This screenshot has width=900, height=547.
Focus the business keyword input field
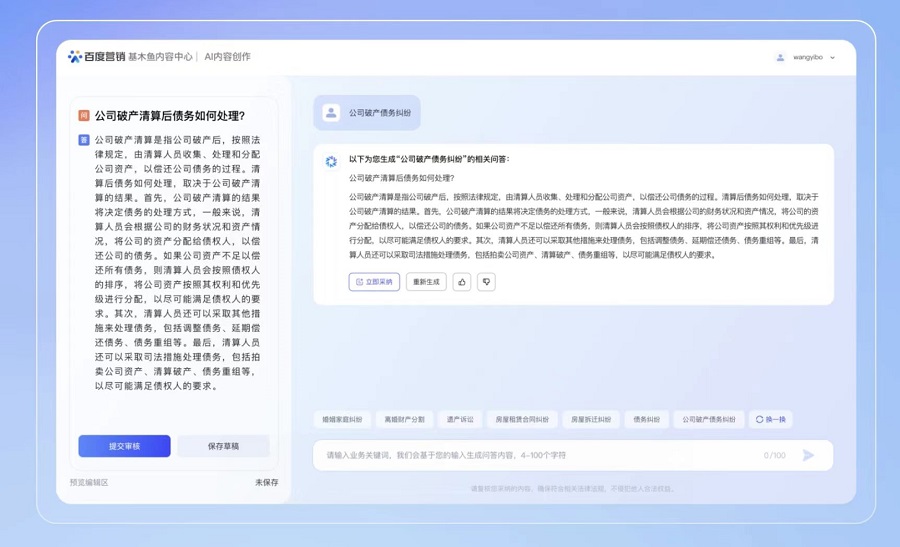(x=540, y=455)
